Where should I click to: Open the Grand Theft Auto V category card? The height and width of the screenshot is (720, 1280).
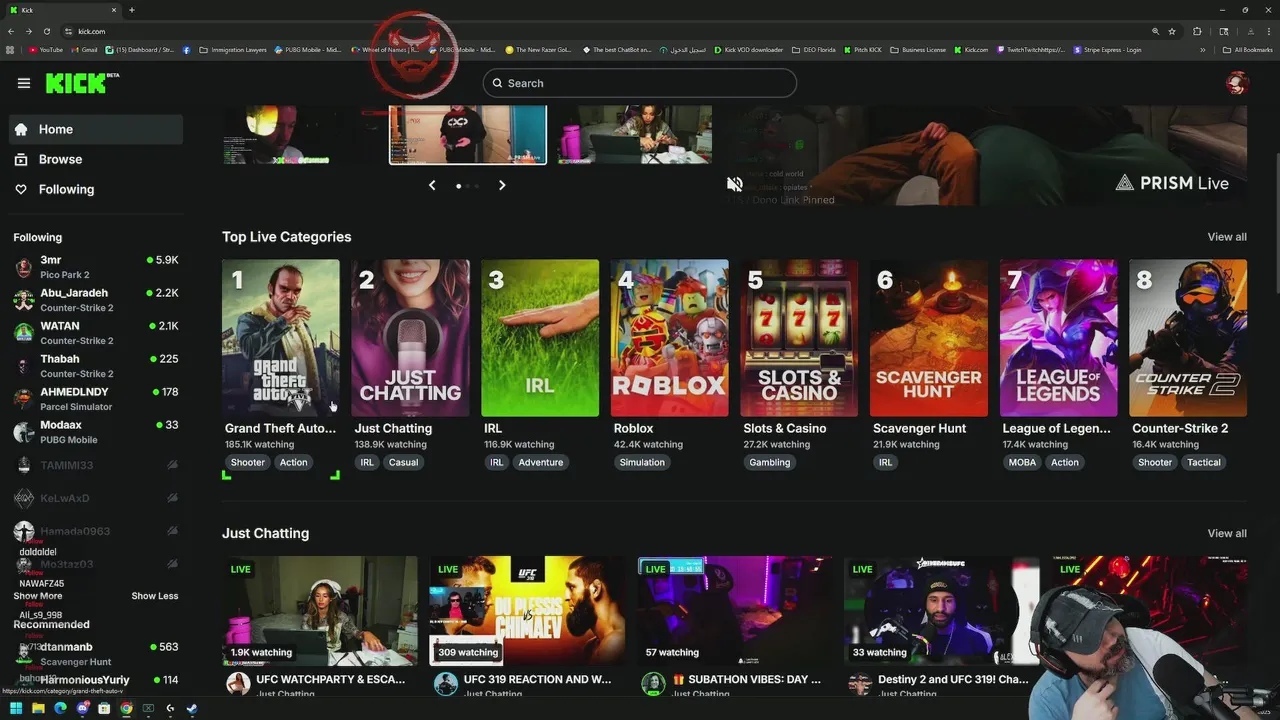click(x=281, y=338)
